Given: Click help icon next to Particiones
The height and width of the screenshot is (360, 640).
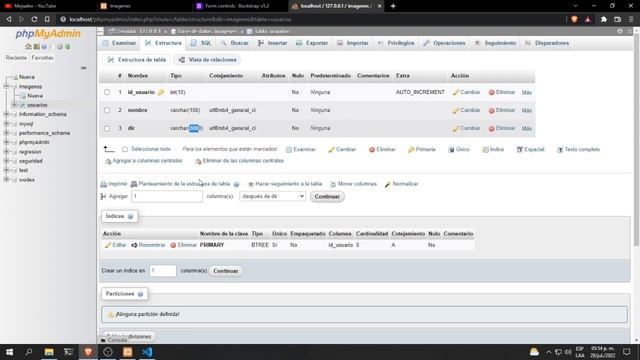Looking at the screenshot, I should tap(140, 294).
